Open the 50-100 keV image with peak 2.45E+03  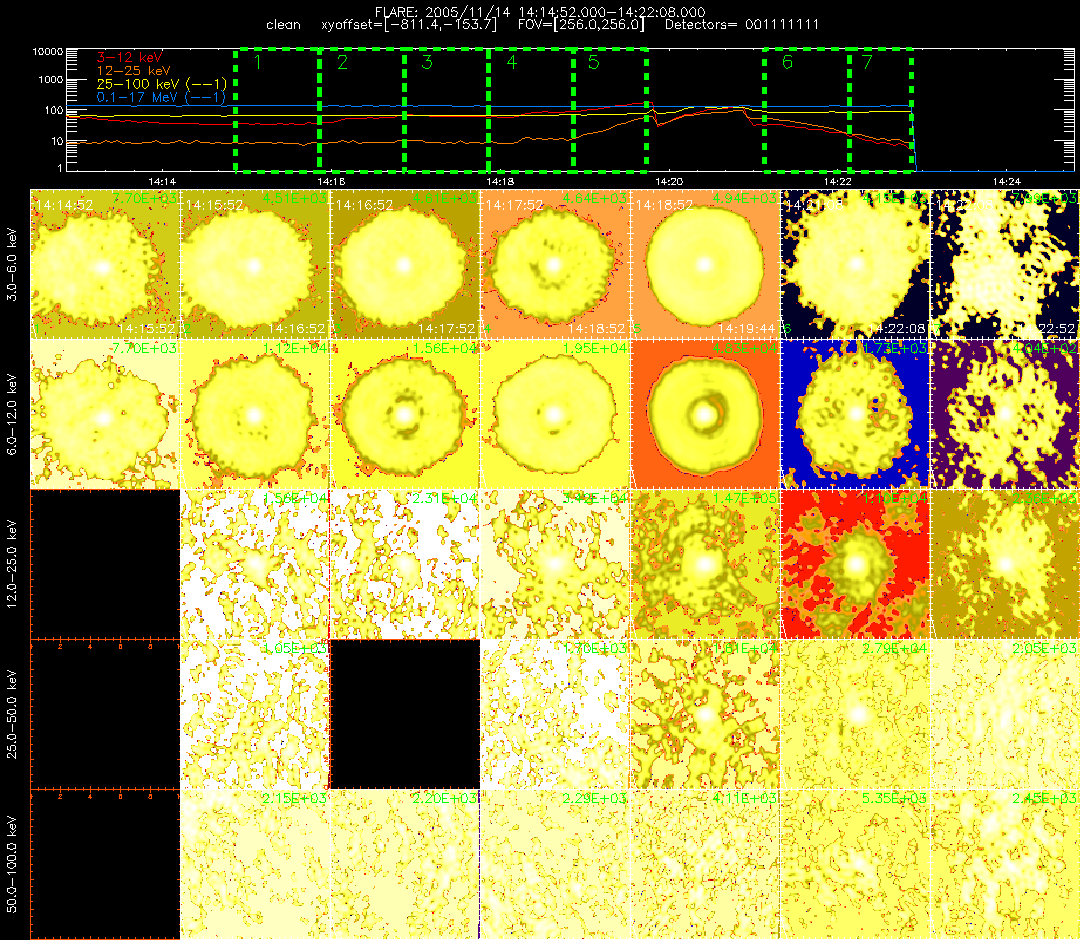(1006, 865)
